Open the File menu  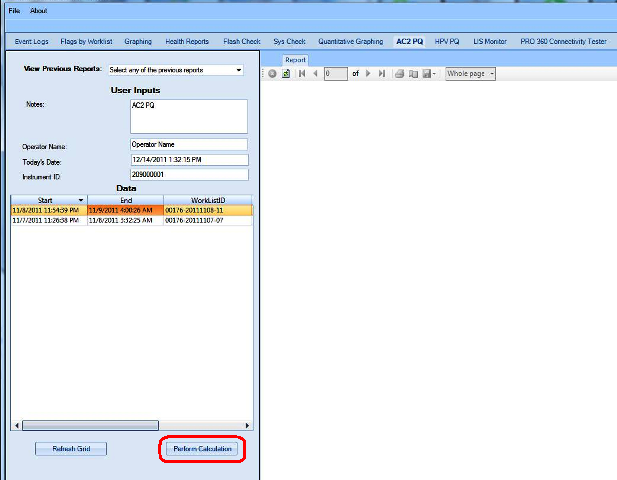tap(14, 10)
